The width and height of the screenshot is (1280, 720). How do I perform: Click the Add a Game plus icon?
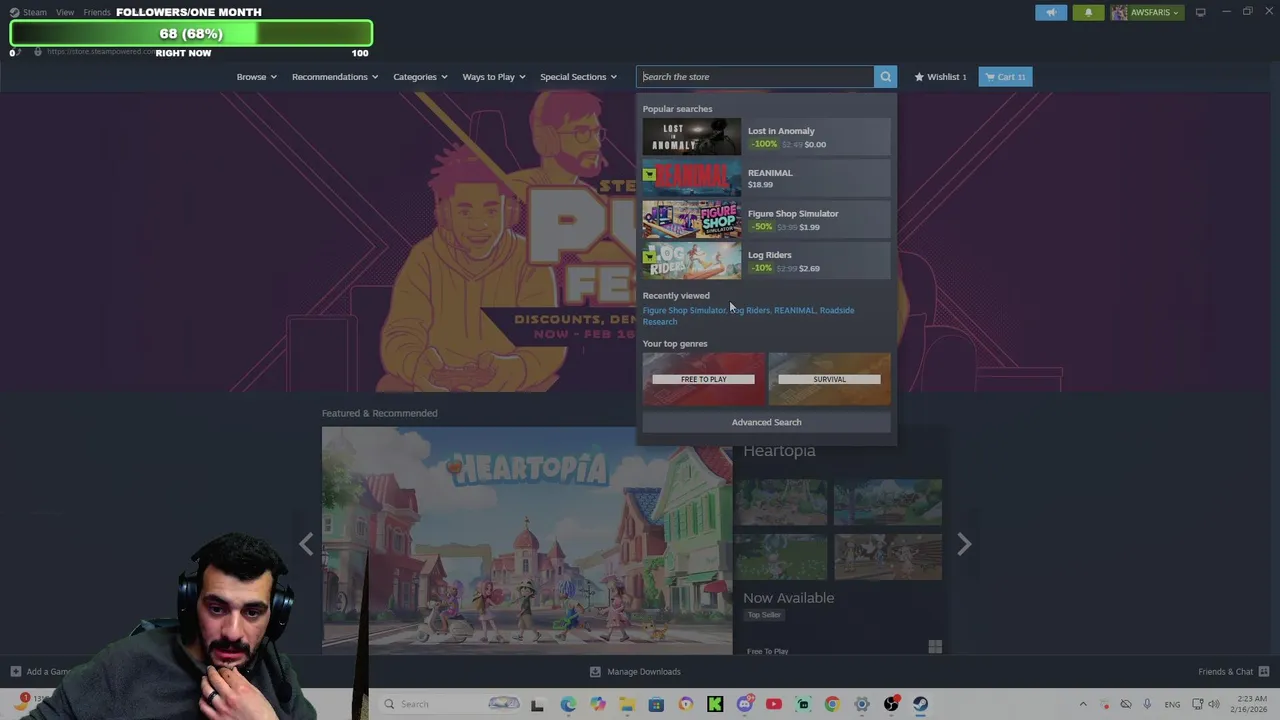15,671
